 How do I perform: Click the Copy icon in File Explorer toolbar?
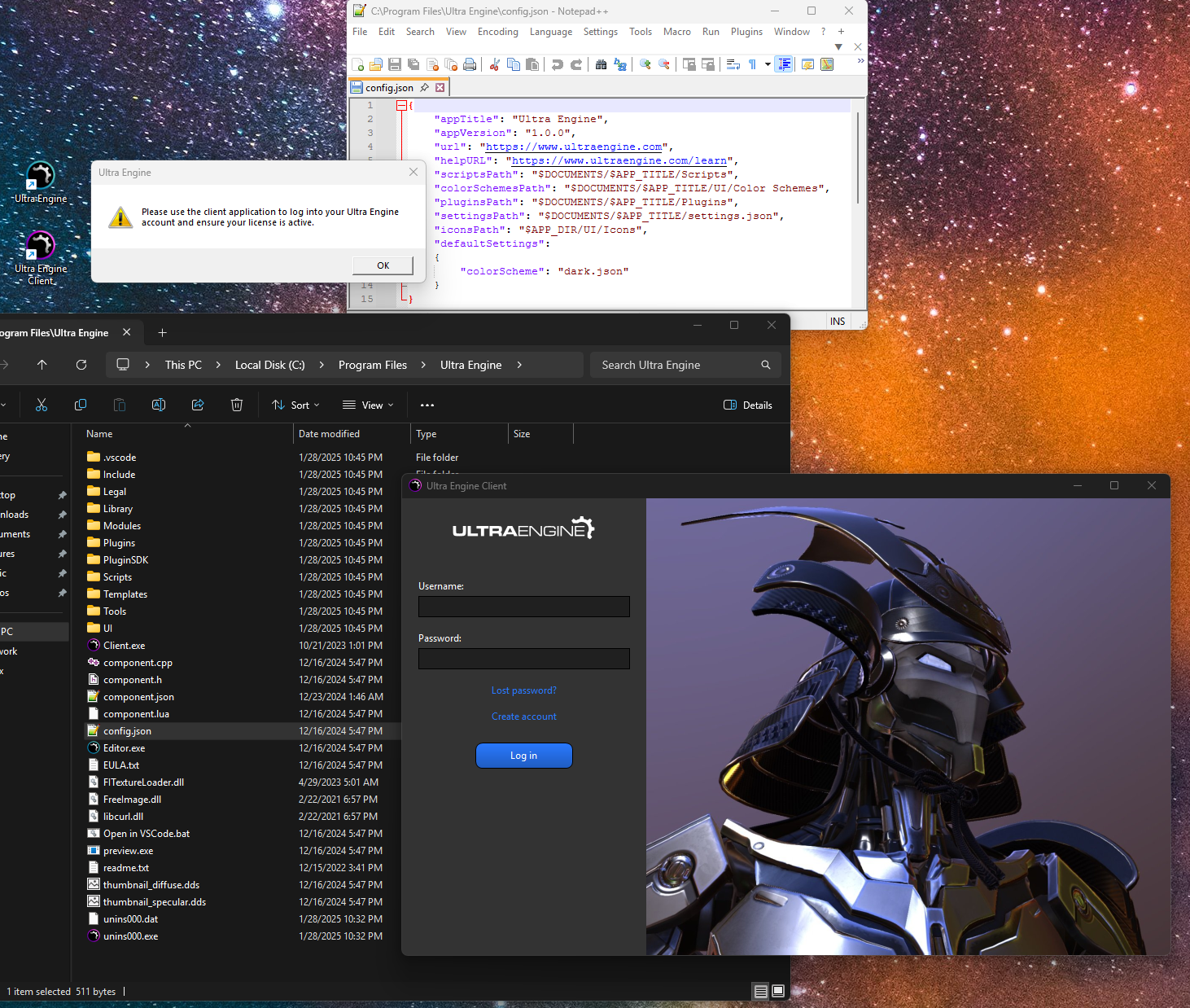tap(81, 405)
